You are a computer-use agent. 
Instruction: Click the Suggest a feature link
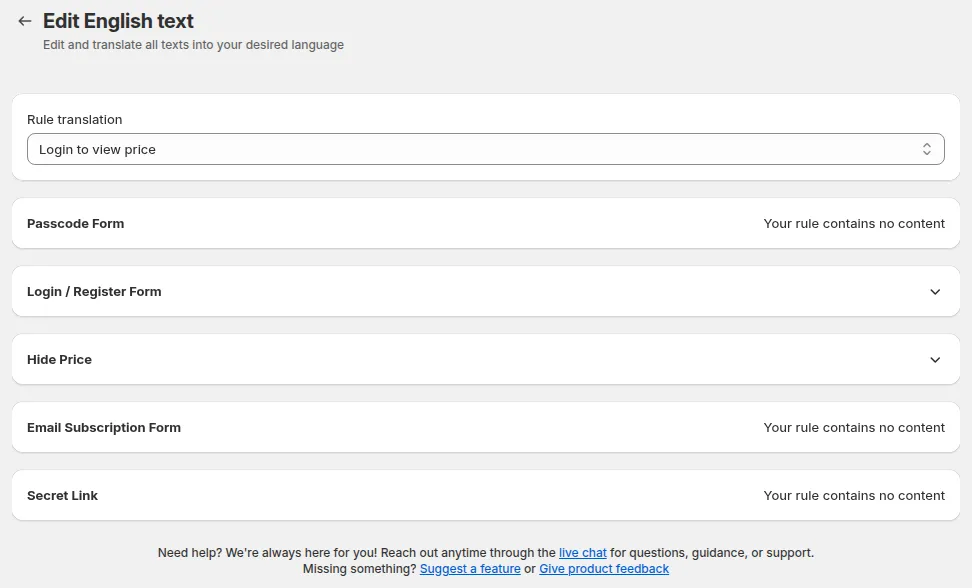(x=470, y=569)
